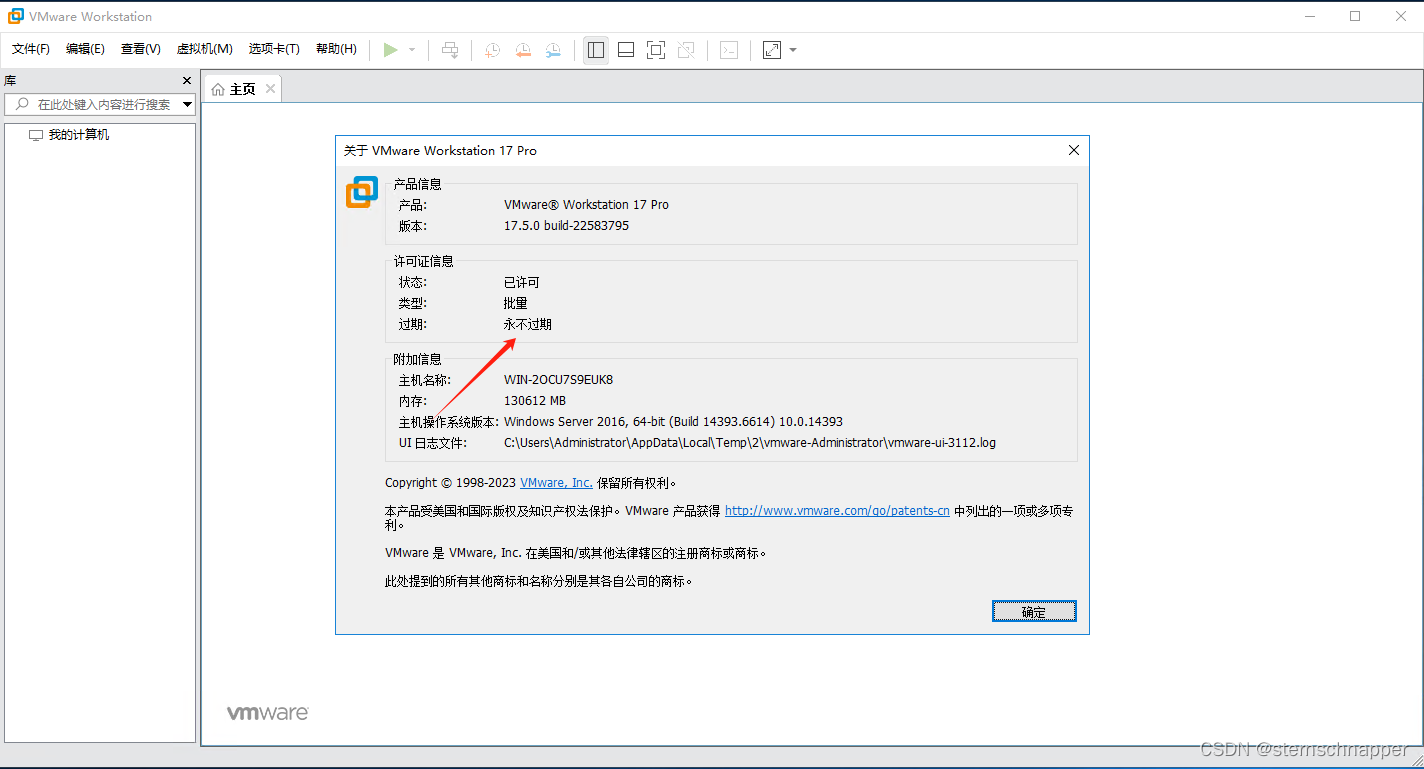Click the Windows Server 2016 host OS text
1424x769 pixels.
pos(673,422)
